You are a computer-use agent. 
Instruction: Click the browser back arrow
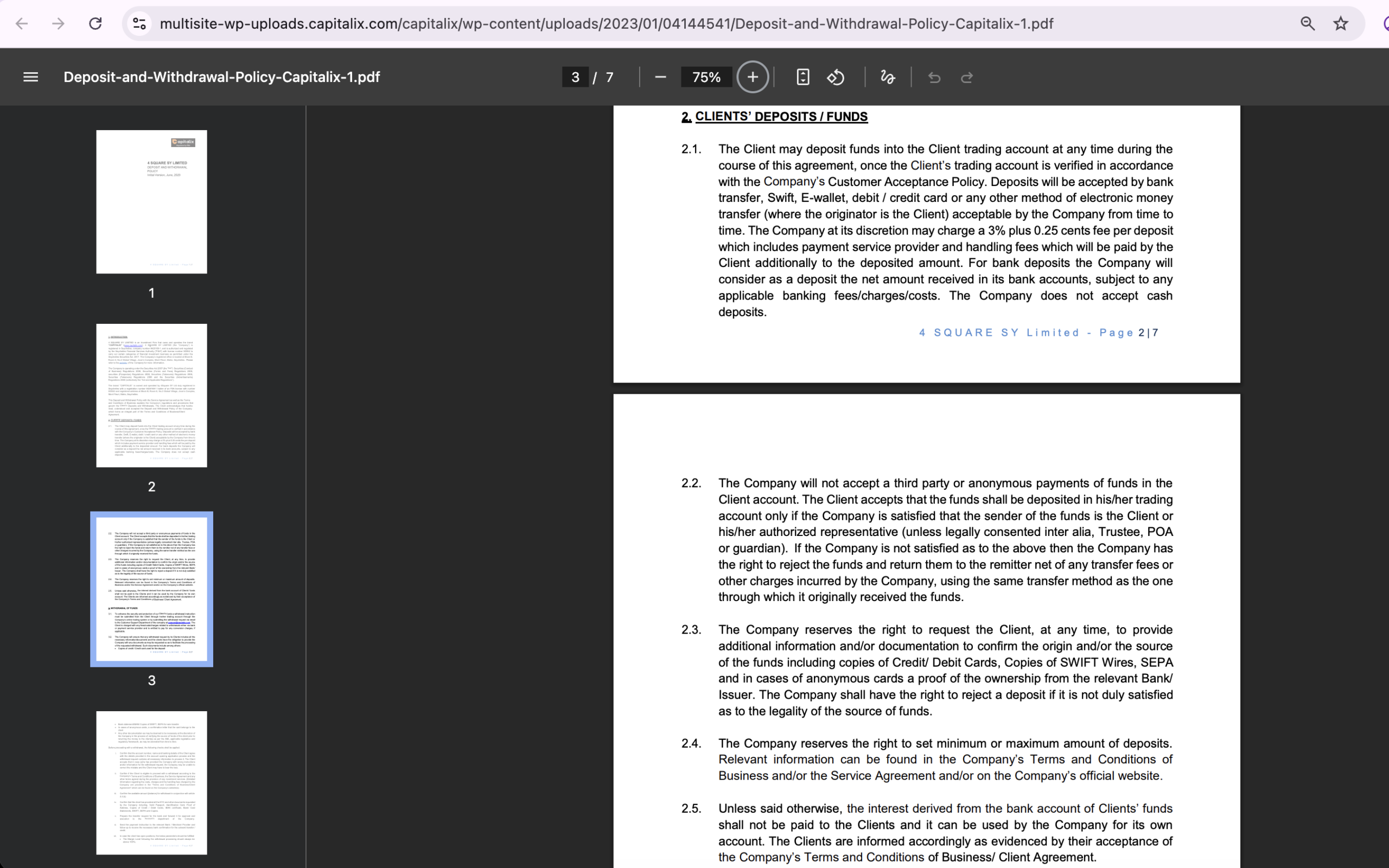pyautogui.click(x=22, y=23)
